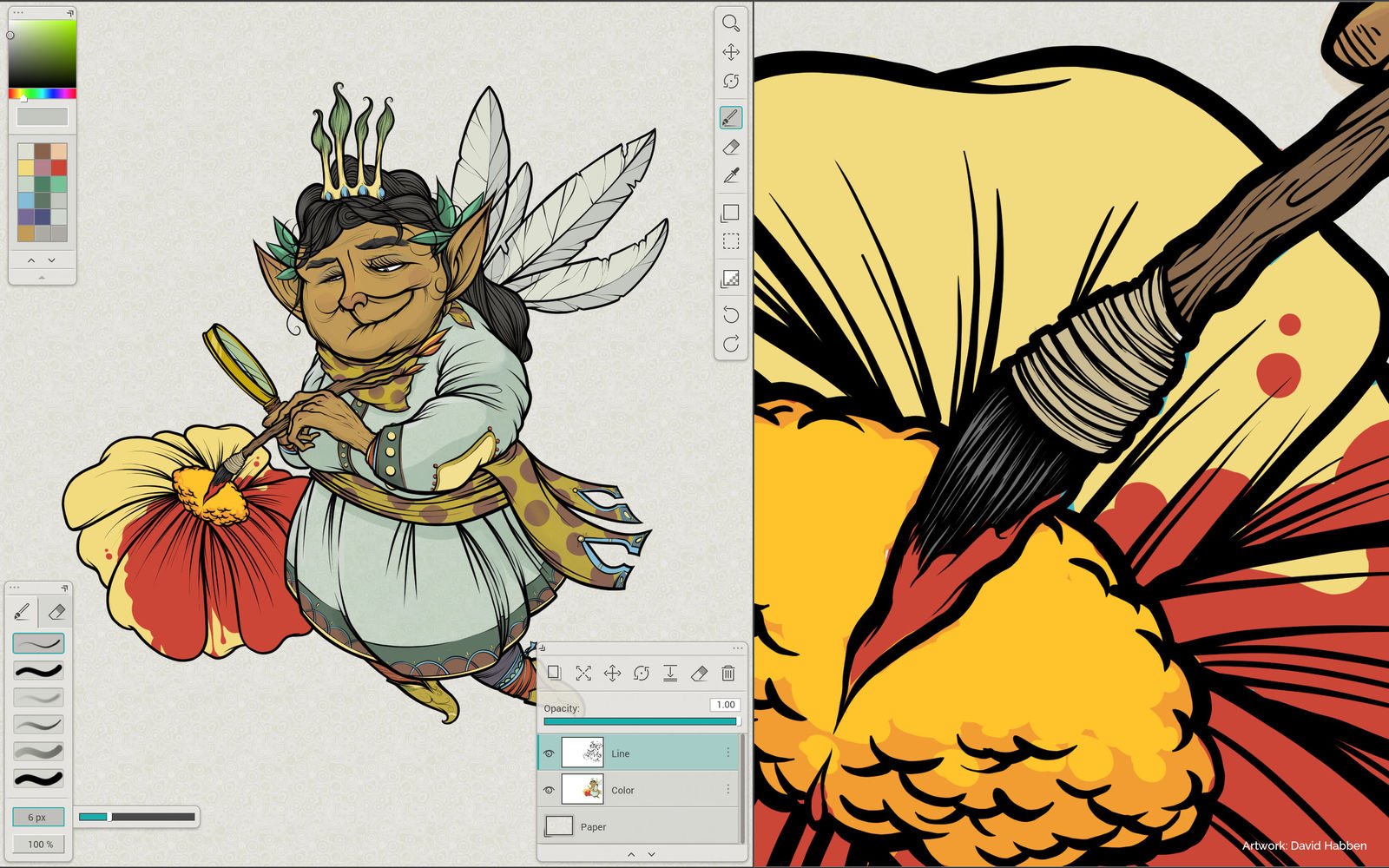Click the Paper thumbnail swatch

click(x=558, y=825)
